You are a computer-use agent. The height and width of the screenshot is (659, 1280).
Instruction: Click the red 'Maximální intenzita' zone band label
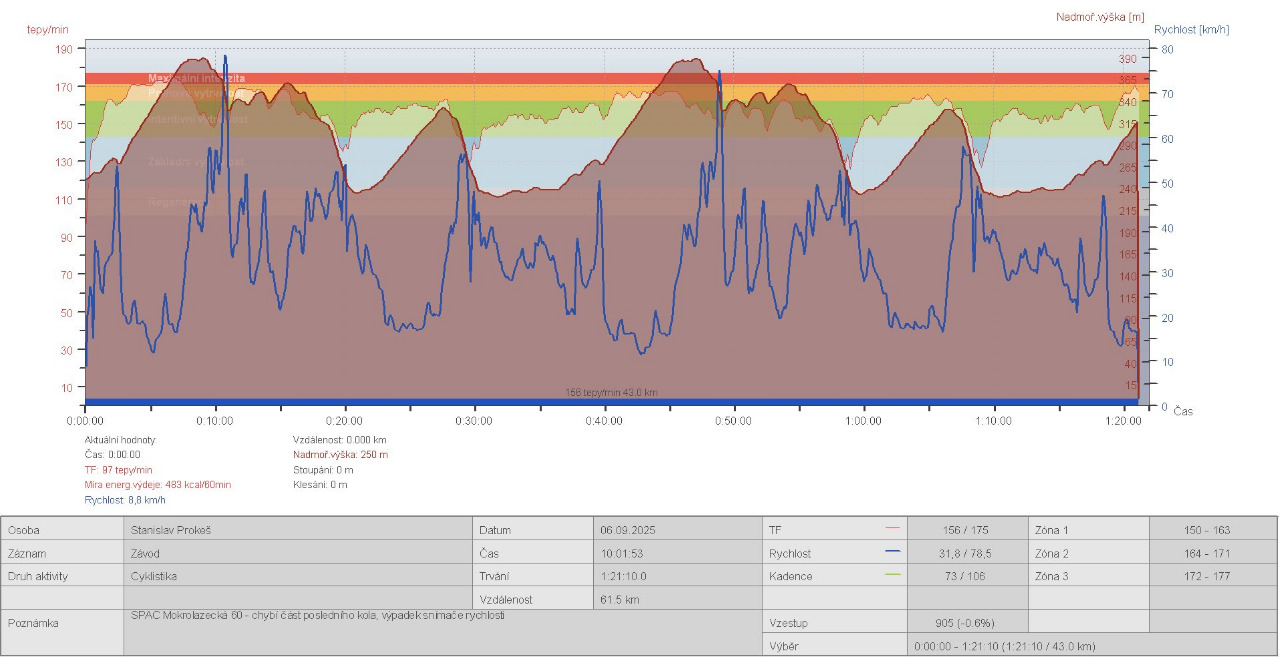tap(197, 78)
